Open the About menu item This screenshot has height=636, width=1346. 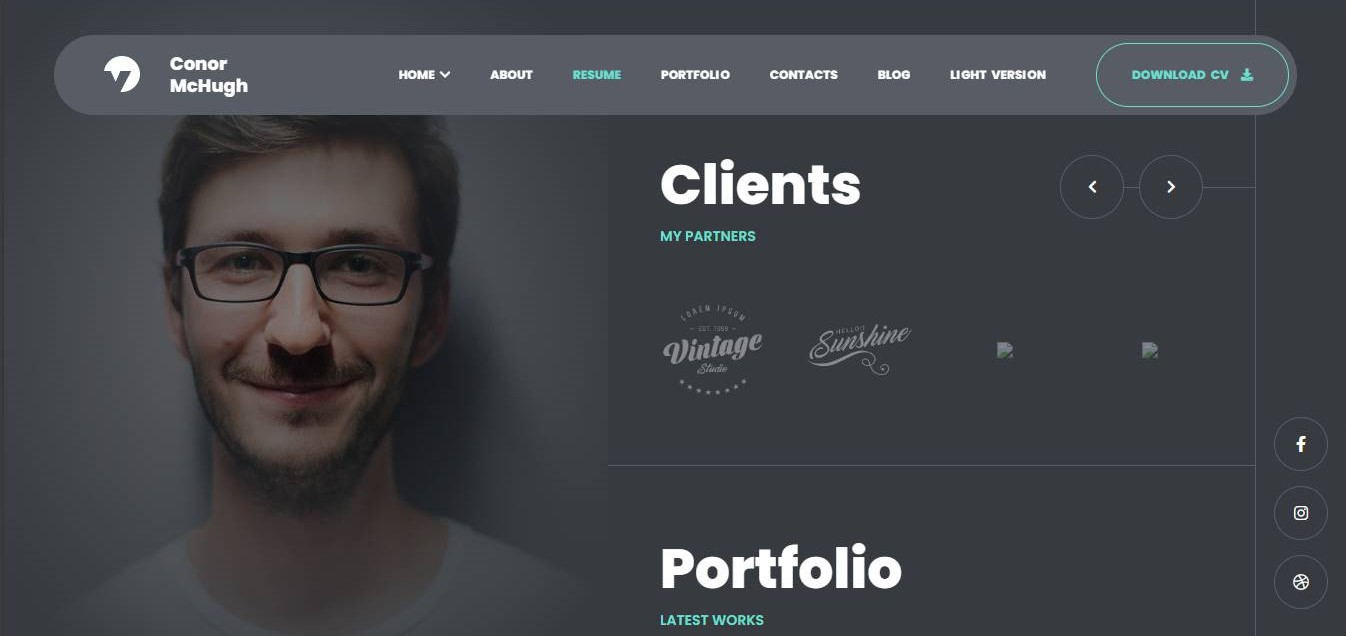(x=511, y=75)
